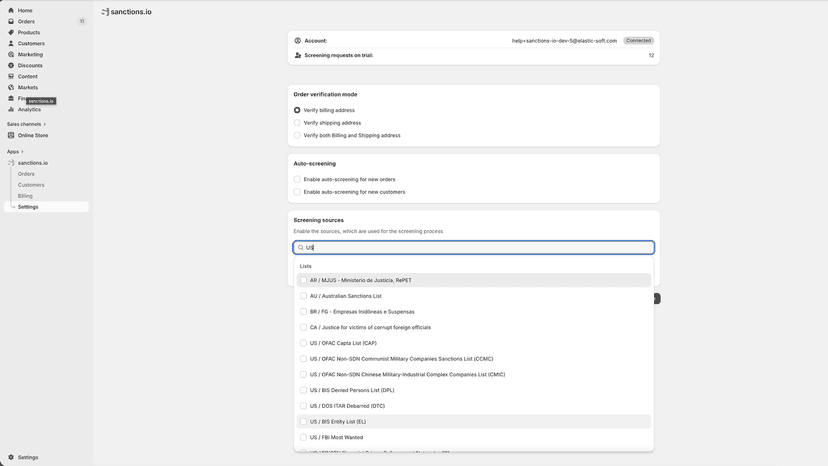
Task: Enable auto-screening for new customers
Action: coord(297,192)
